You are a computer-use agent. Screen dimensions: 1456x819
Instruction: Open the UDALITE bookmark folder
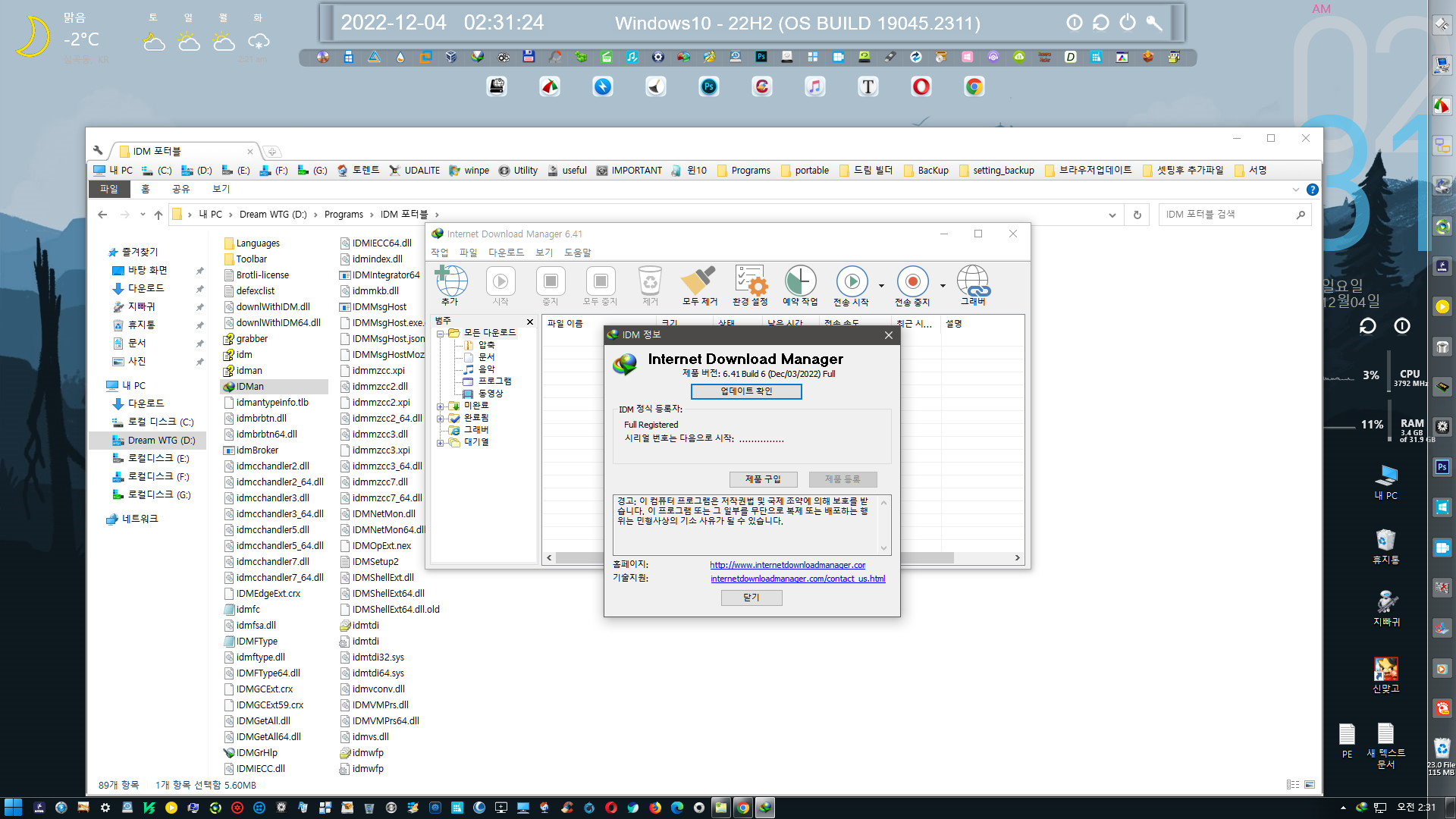[x=414, y=171]
